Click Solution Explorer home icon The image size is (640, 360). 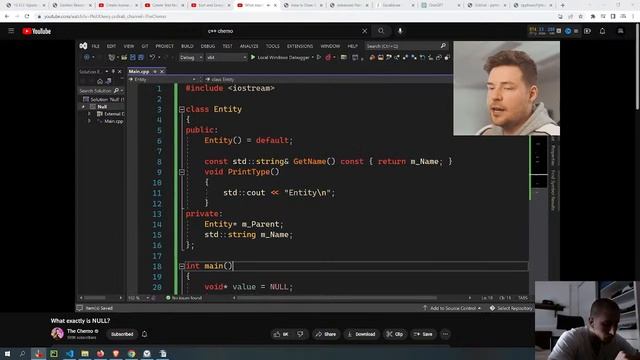(100, 81)
